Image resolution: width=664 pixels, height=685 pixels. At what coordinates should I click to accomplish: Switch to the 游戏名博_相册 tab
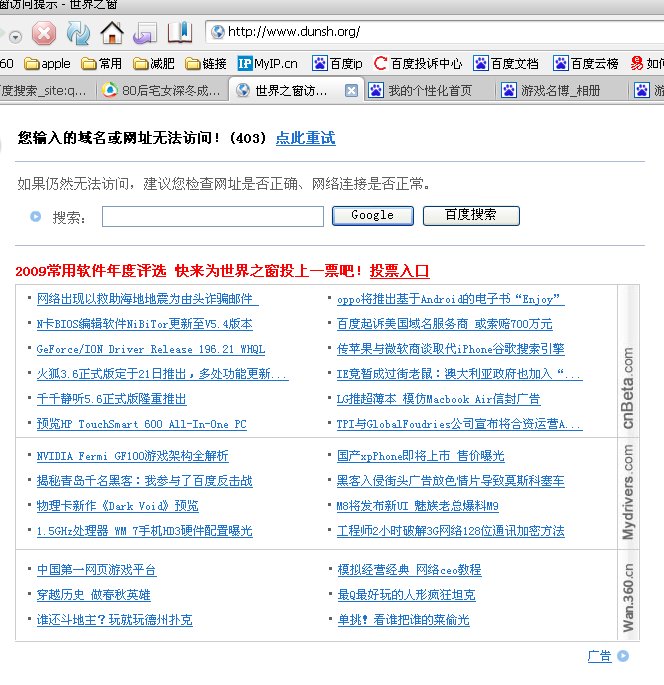pyautogui.click(x=560, y=90)
